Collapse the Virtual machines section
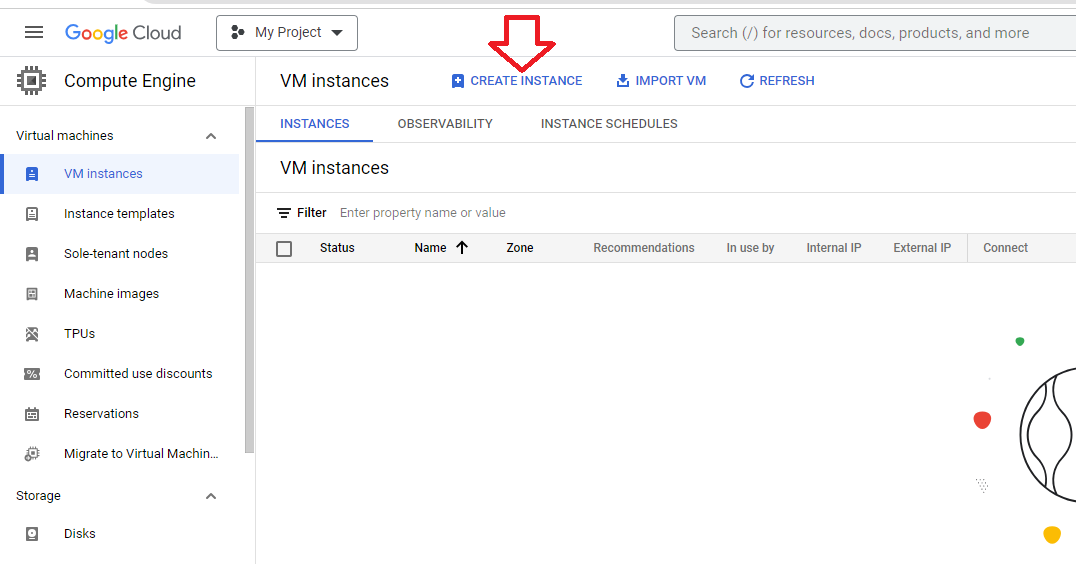The image size is (1076, 564). (x=211, y=136)
